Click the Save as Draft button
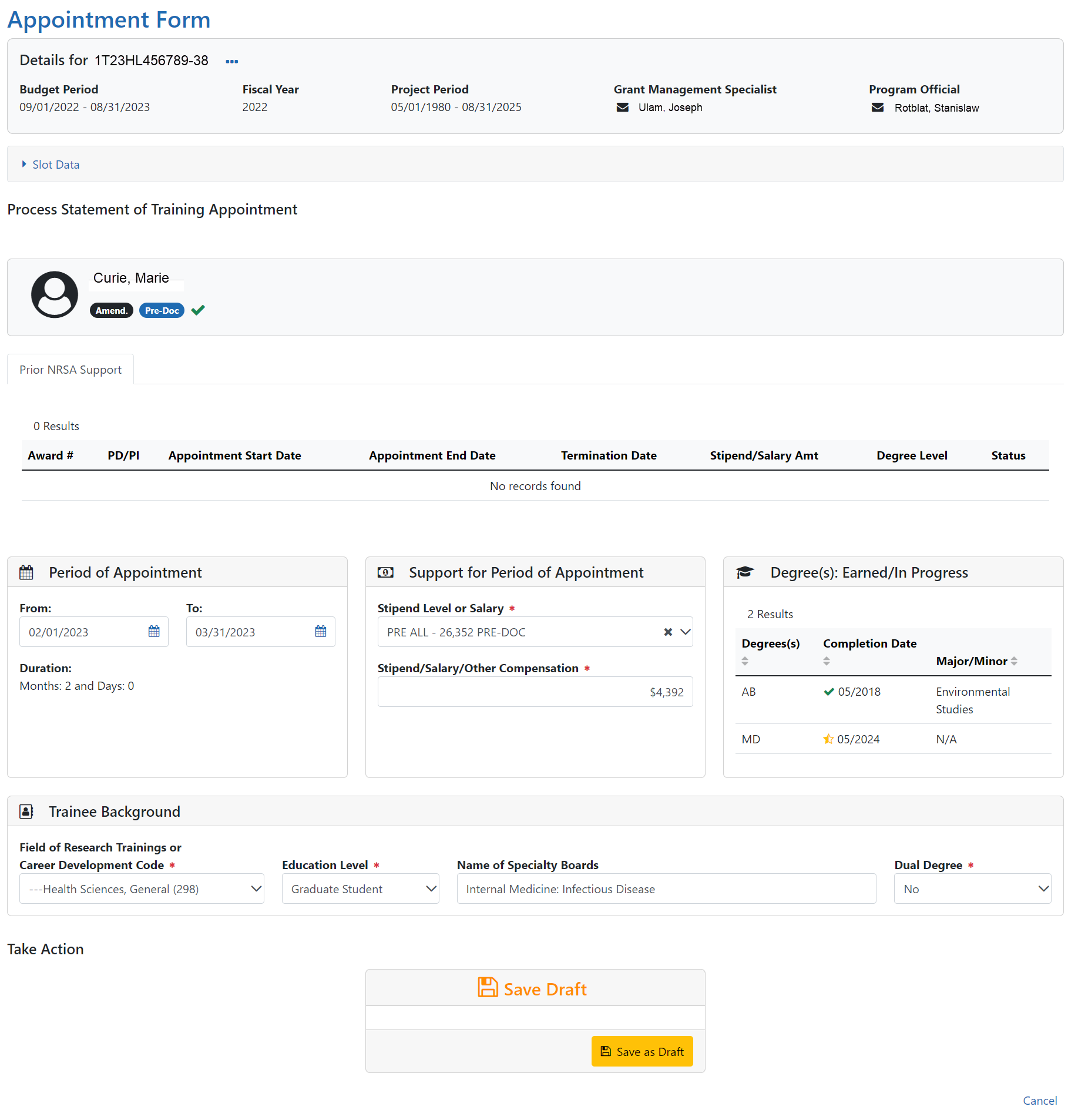1068x1120 pixels. point(642,1052)
